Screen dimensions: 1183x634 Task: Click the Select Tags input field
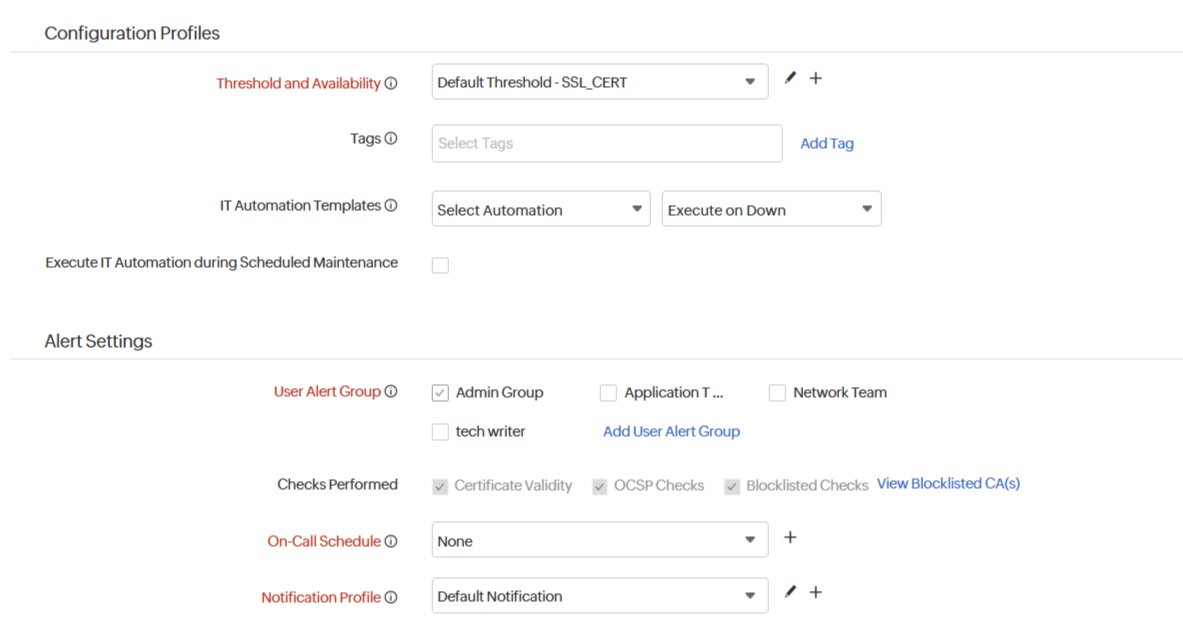(x=606, y=144)
